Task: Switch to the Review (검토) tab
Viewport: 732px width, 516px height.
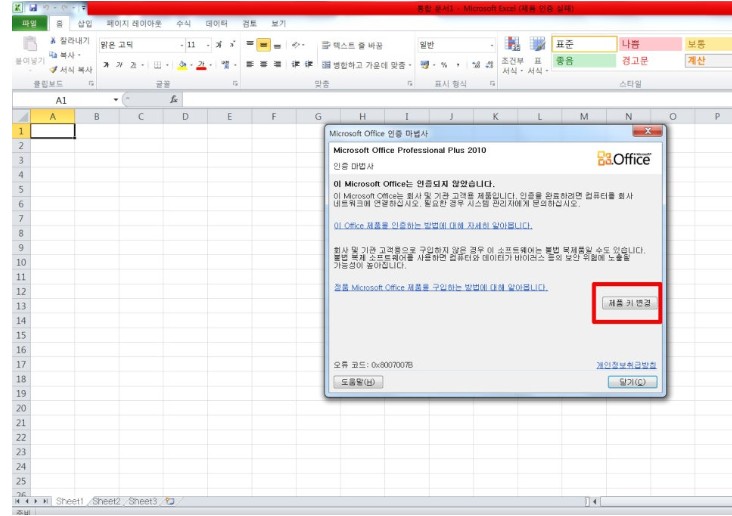Action: coord(249,23)
